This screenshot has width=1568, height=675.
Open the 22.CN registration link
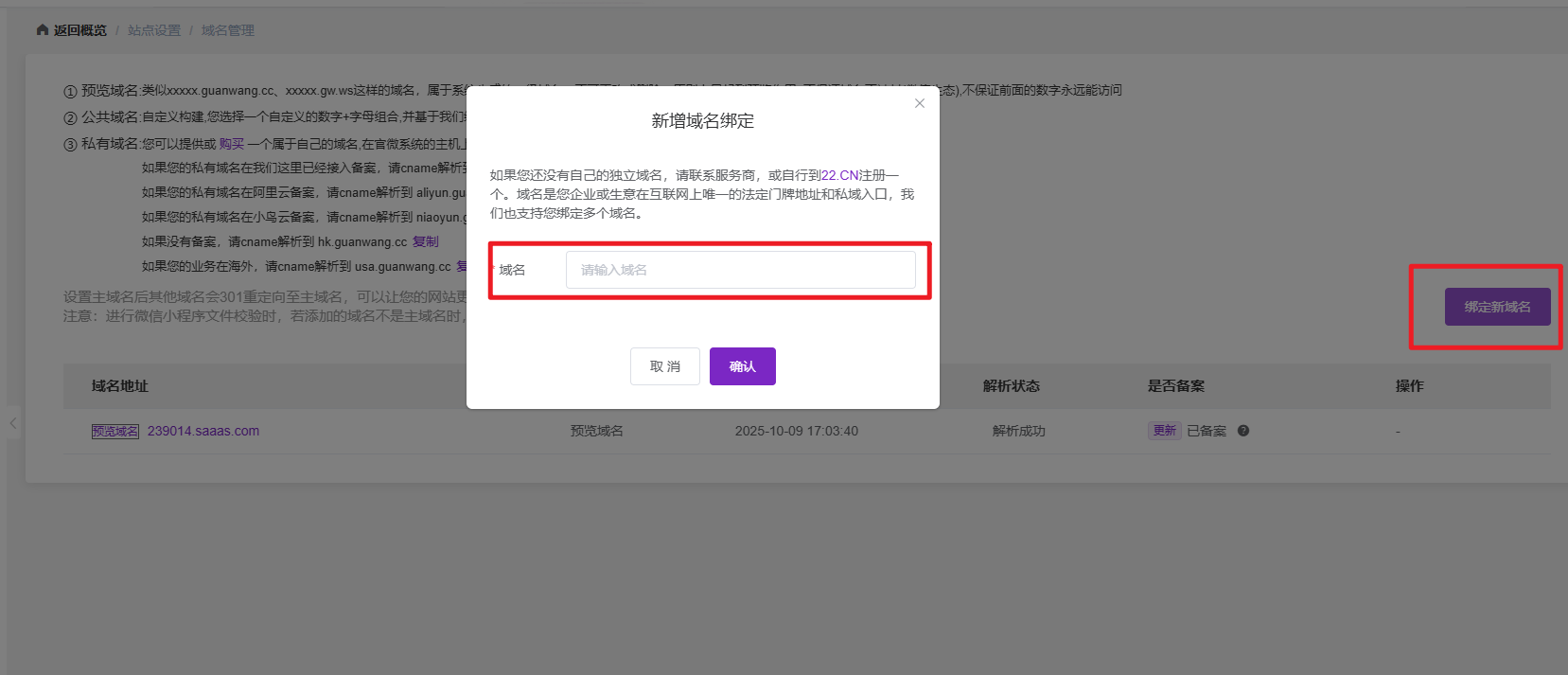[839, 175]
